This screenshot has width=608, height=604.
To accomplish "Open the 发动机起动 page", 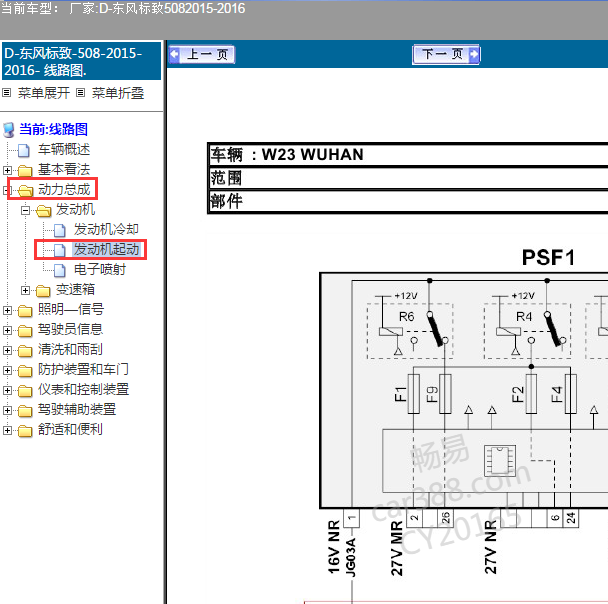I will coord(106,249).
